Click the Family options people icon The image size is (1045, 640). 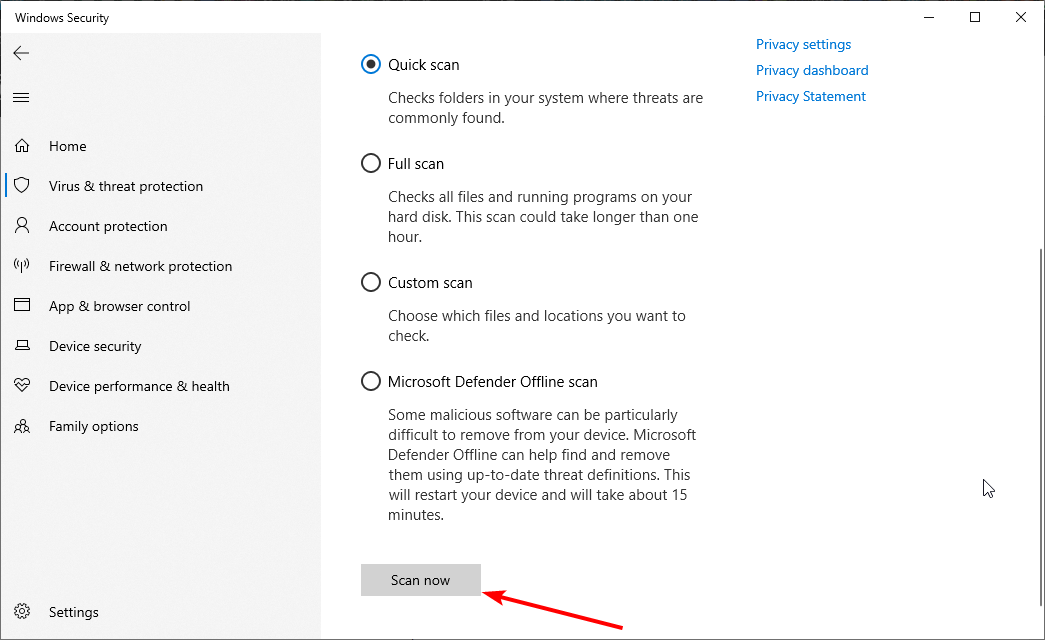click(22, 426)
